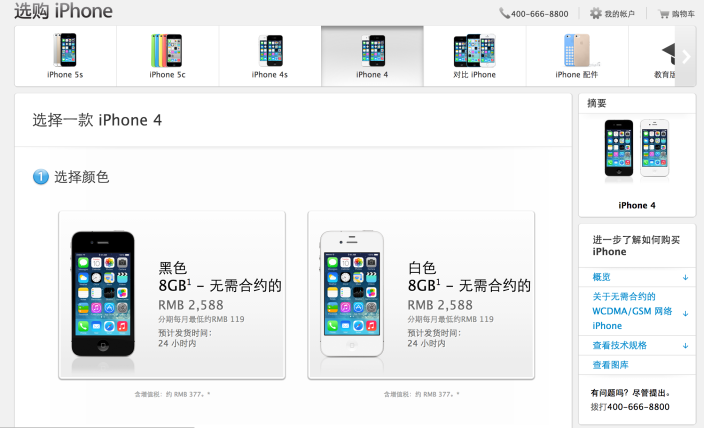Click the shopping cart icon
Screen dimensions: 704x428
point(664,14)
